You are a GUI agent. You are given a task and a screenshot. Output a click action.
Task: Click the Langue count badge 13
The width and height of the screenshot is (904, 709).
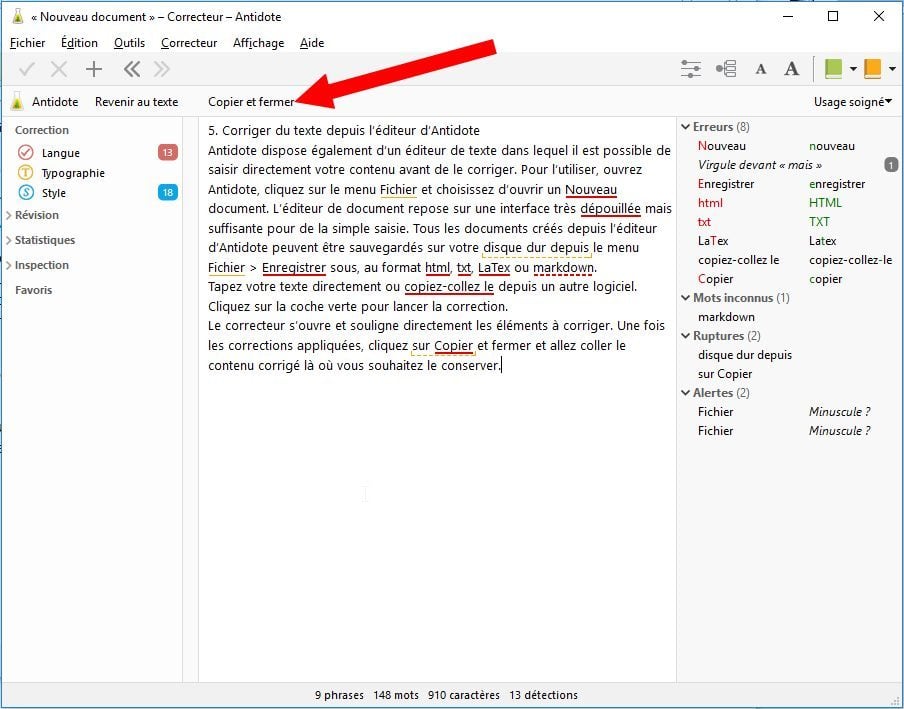(168, 152)
